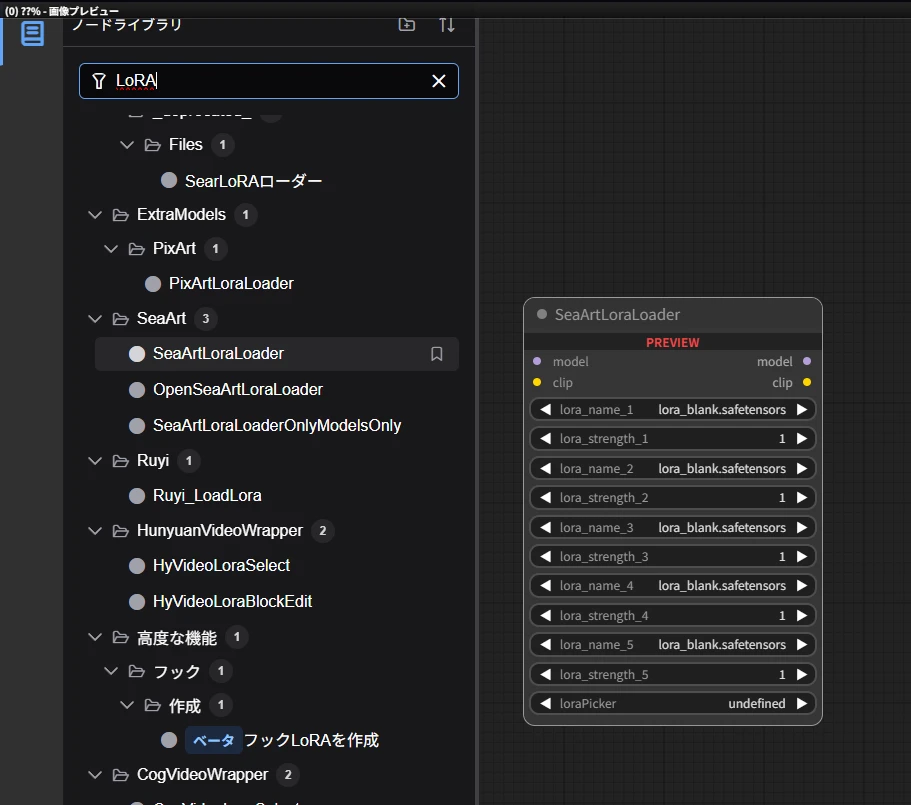The width and height of the screenshot is (911, 805).
Task: Select the HyVideoLoraBlockEdit node entry
Action: point(232,602)
